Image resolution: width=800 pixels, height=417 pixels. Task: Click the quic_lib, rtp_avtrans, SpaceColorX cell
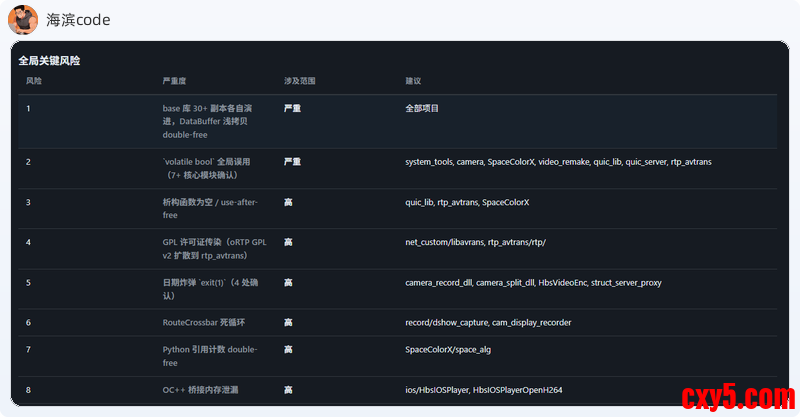(467, 202)
